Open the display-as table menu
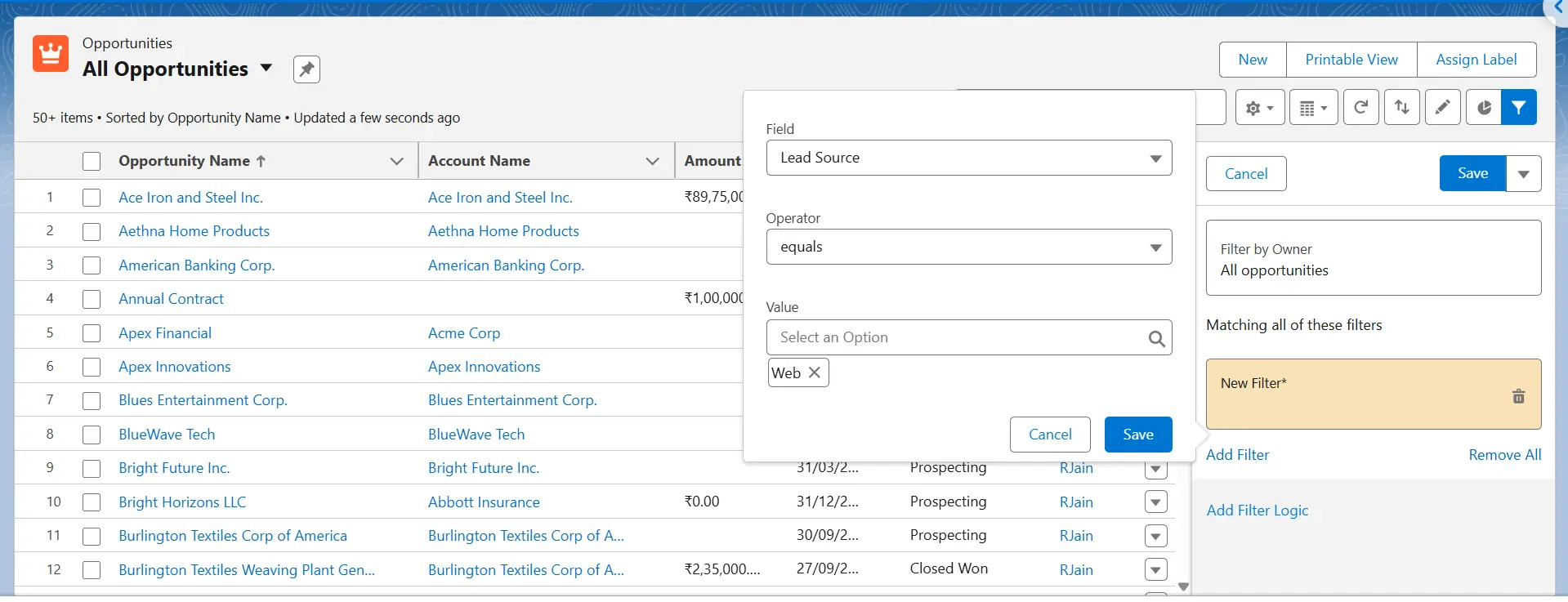The image size is (1568, 602). click(x=1313, y=107)
